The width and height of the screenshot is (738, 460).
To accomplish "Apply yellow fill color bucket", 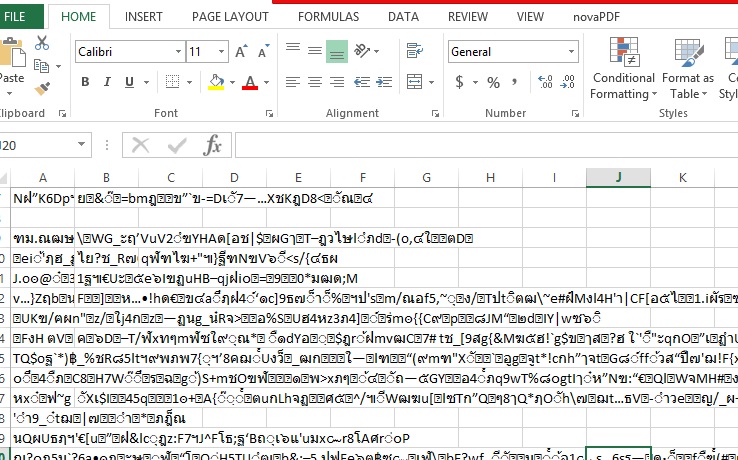I will (217, 82).
